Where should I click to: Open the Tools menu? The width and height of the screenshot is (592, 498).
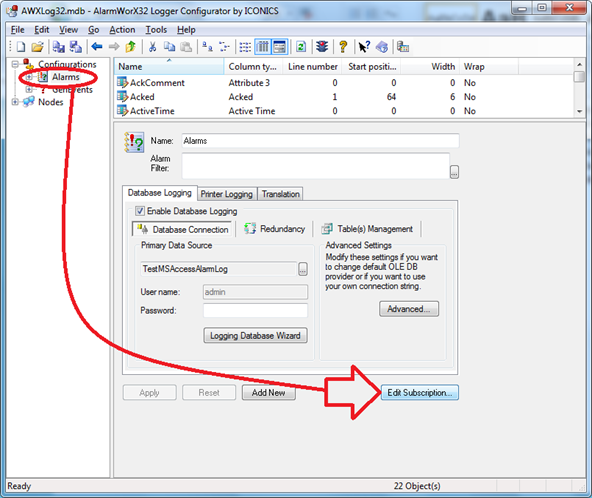[x=156, y=30]
